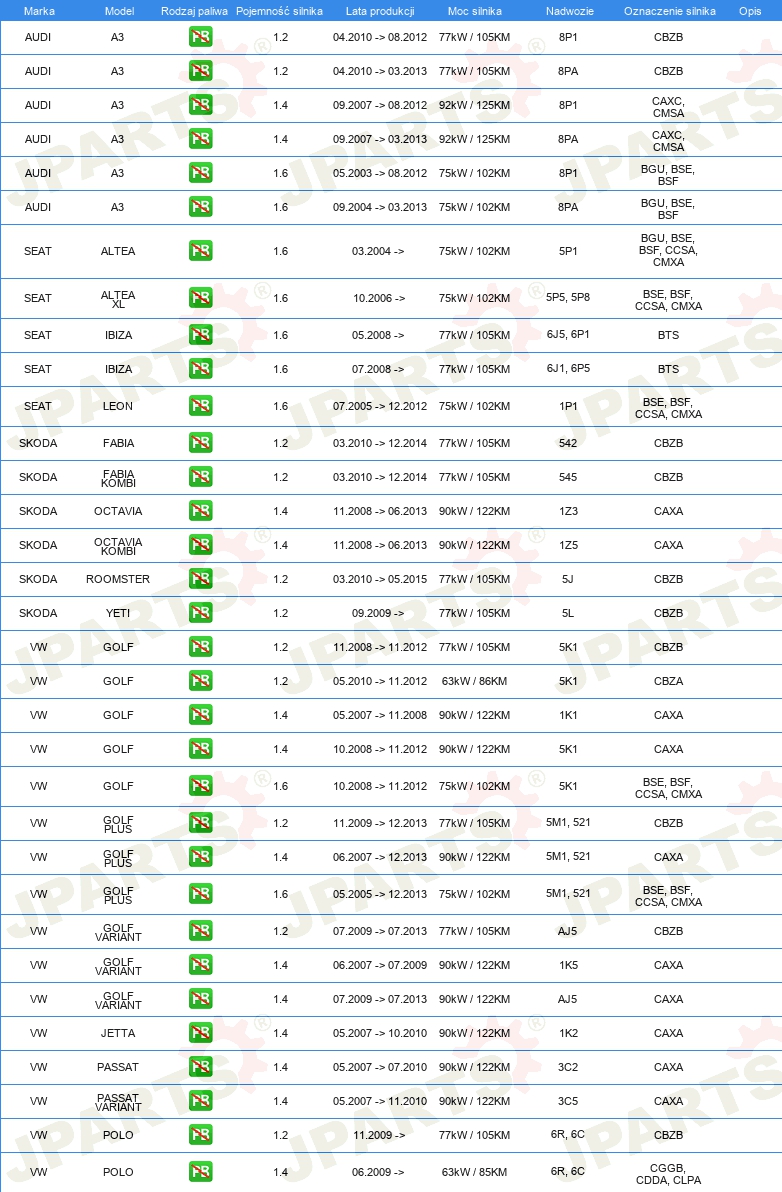This screenshot has height=1192, width=782.
Task: Click the fuel icon for VW JETTA
Action: pos(201,1033)
